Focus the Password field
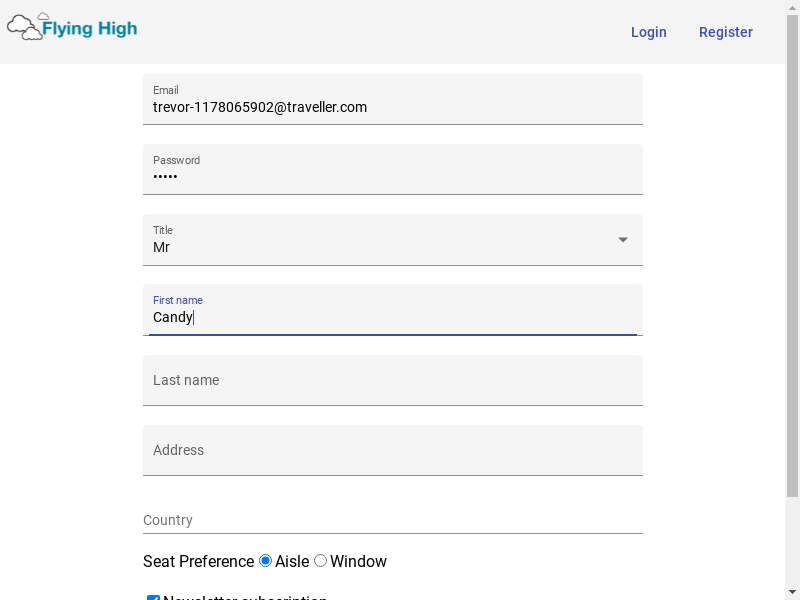This screenshot has height=600, width=800. pos(392,176)
